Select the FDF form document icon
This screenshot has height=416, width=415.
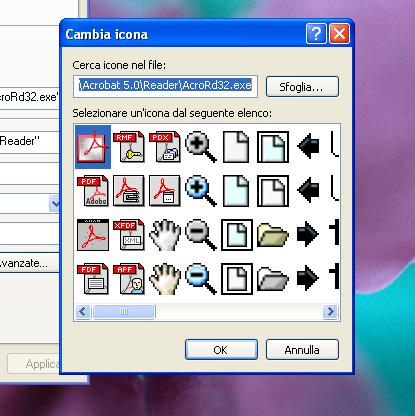(x=93, y=279)
